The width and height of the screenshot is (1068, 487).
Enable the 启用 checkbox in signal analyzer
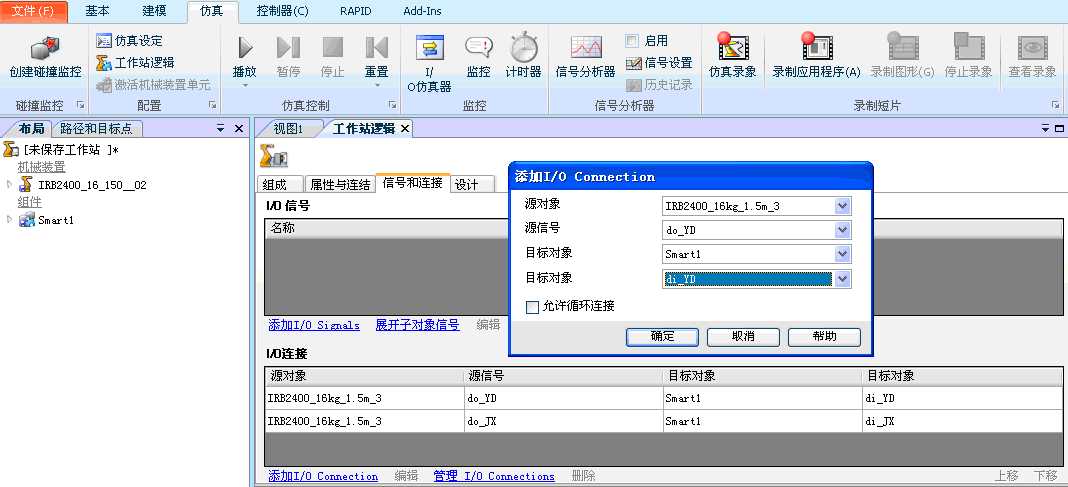(631, 41)
